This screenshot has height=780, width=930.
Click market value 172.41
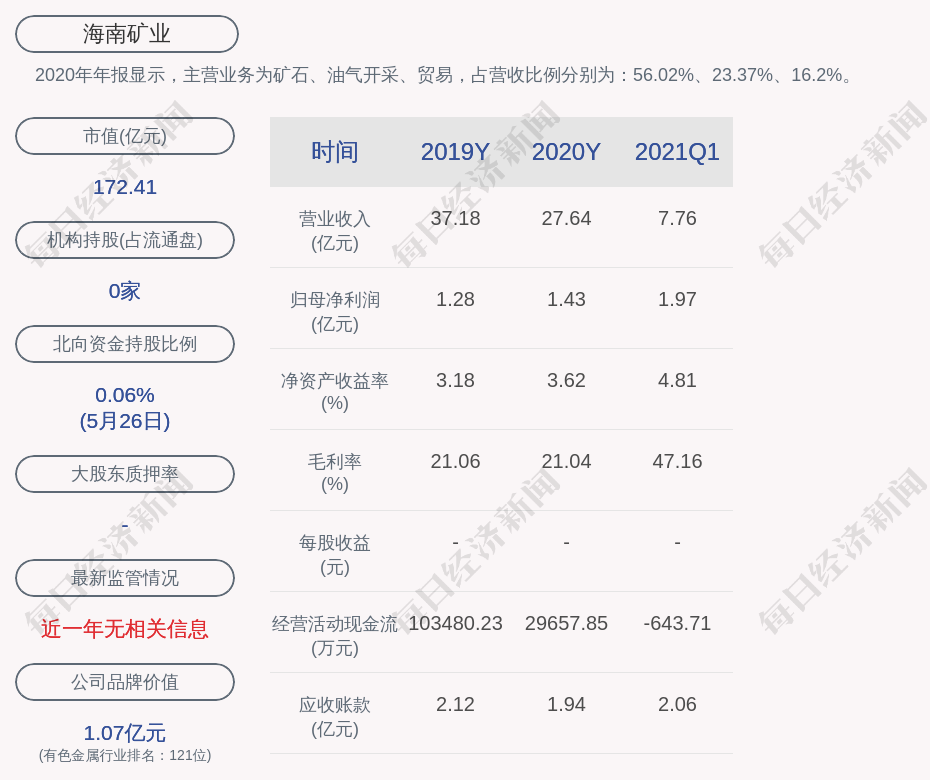pyautogui.click(x=125, y=187)
